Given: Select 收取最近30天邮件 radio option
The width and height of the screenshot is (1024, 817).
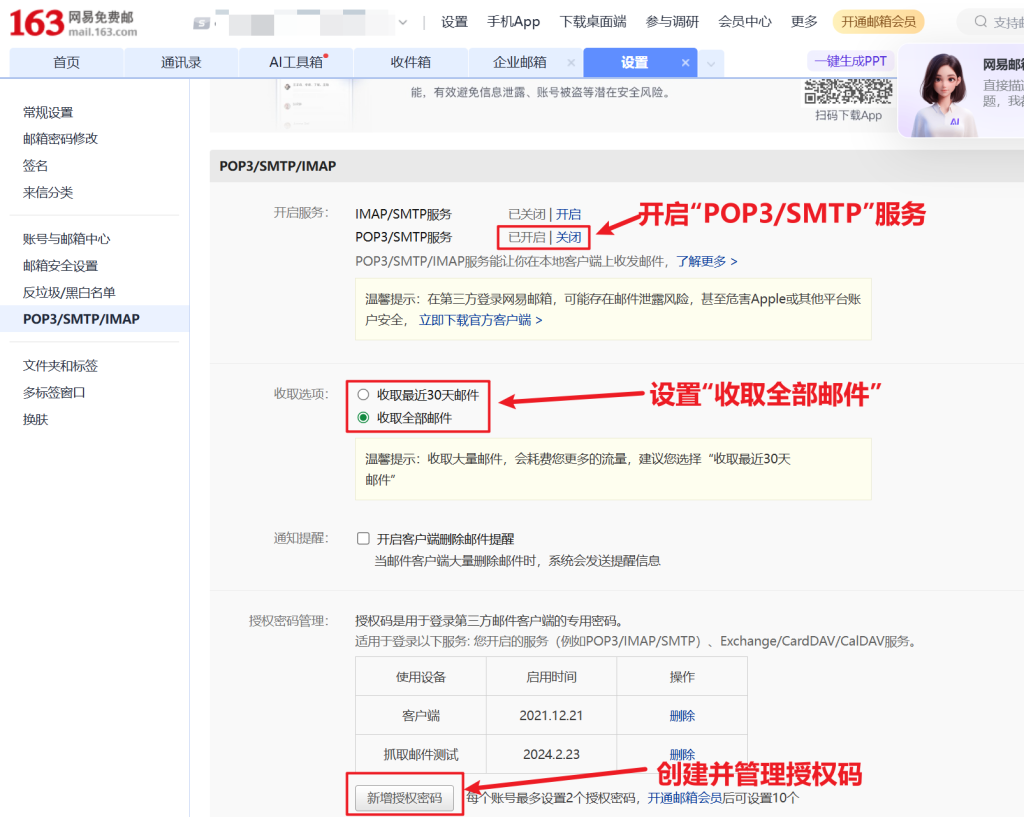Looking at the screenshot, I should pos(364,394).
